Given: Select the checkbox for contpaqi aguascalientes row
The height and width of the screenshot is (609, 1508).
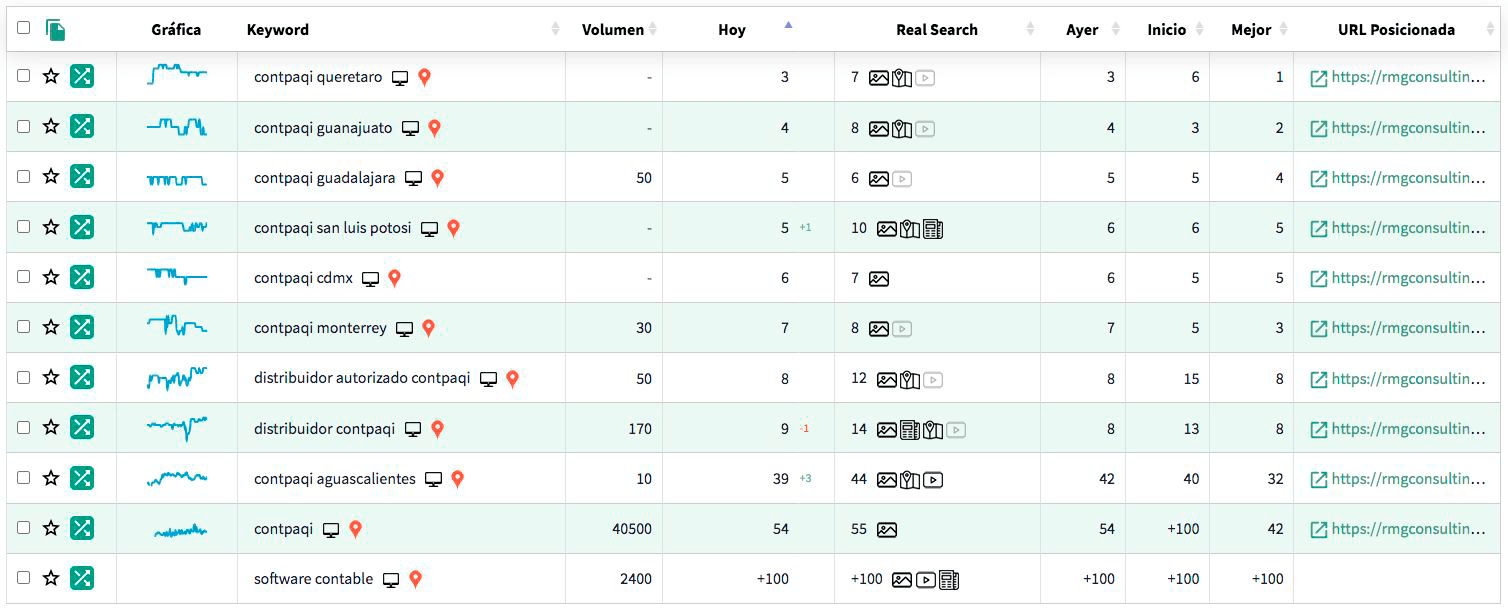Looking at the screenshot, I should point(24,478).
